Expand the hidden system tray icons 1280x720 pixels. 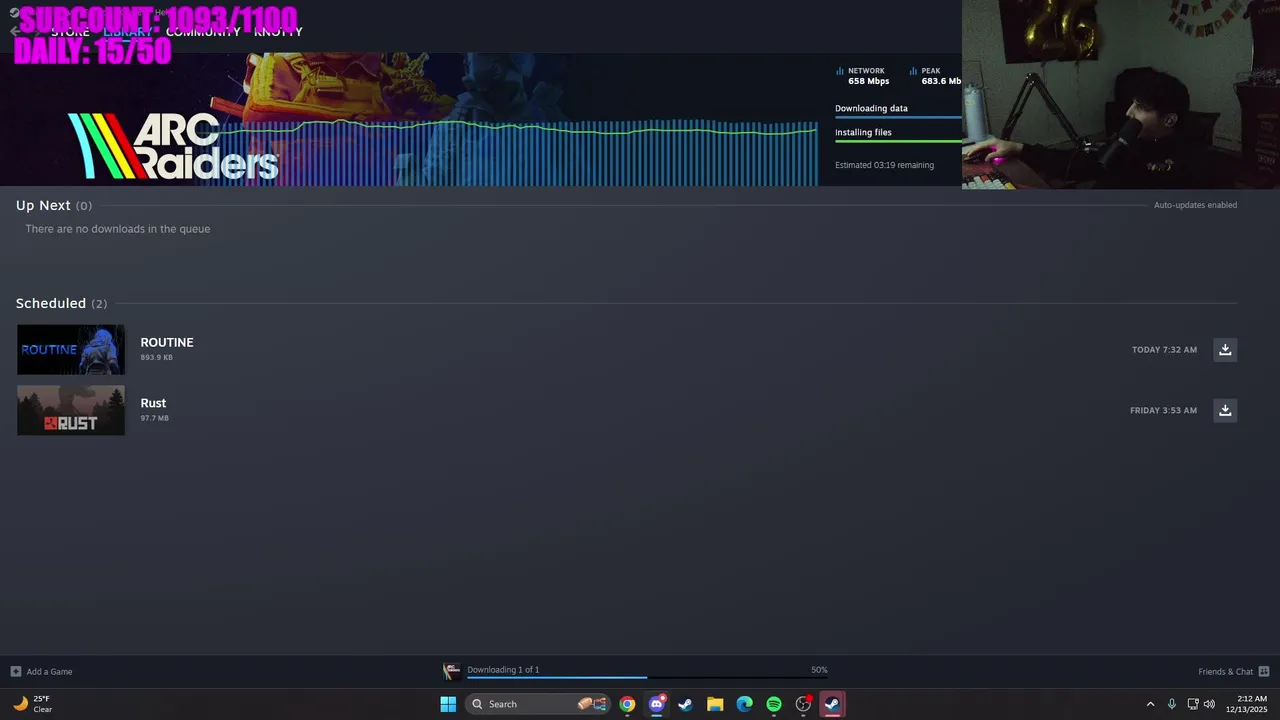pos(1150,704)
